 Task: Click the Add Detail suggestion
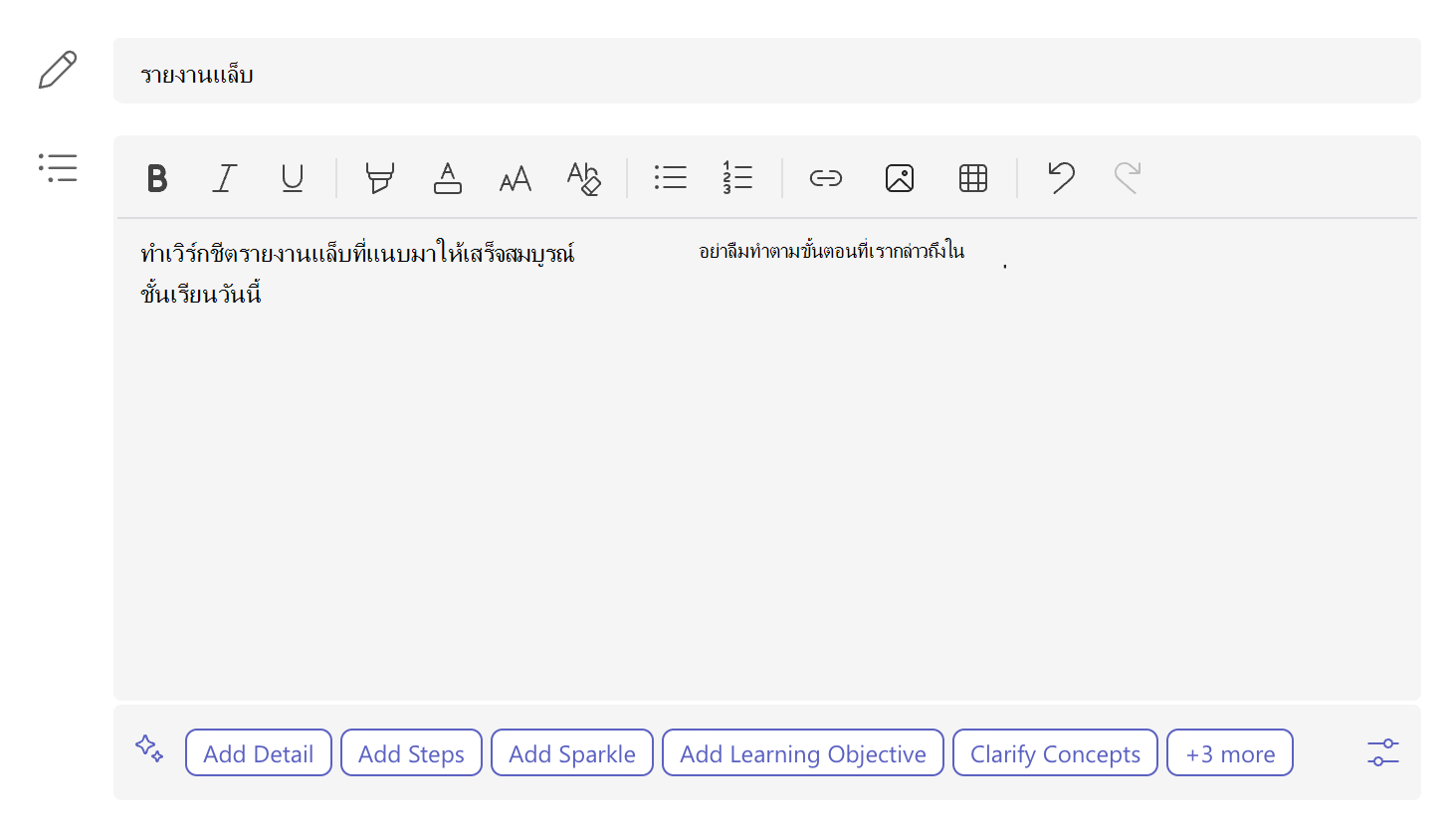[259, 752]
